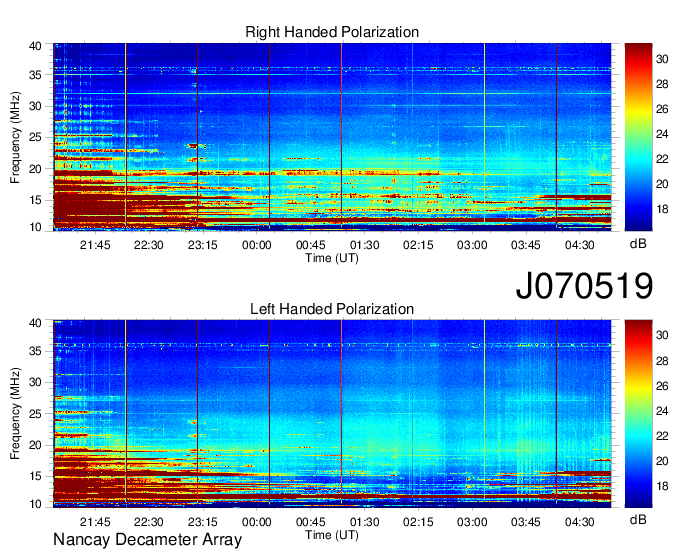Click the 01:30 tick under Left Handed plot
The height and width of the screenshot is (552, 680).
pos(364,522)
